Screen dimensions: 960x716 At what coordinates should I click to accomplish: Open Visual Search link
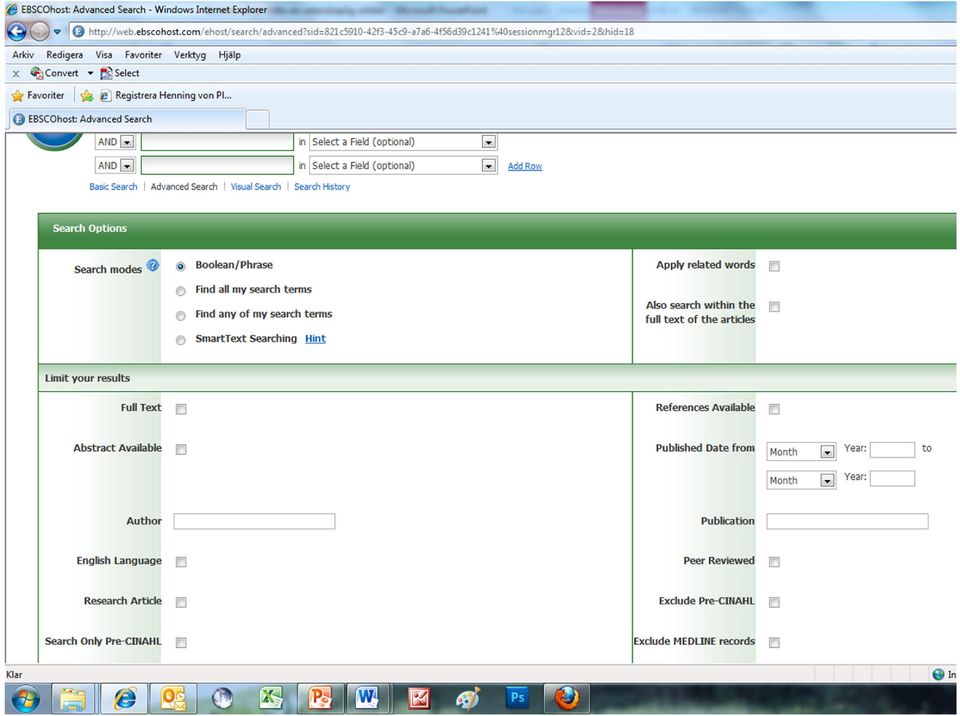256,186
